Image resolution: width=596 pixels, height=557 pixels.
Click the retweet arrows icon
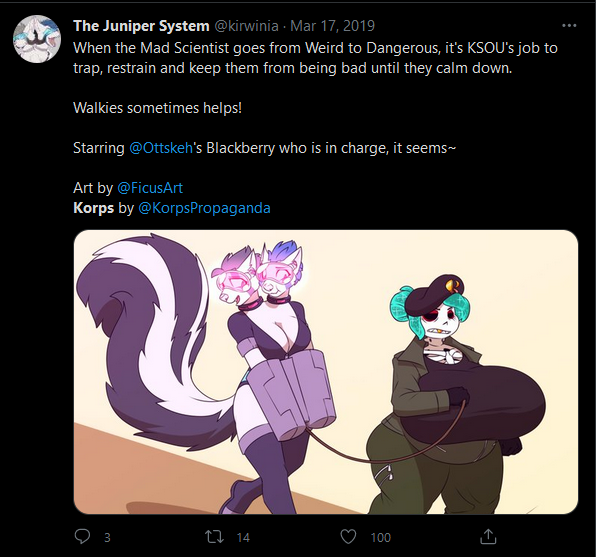click(214, 537)
